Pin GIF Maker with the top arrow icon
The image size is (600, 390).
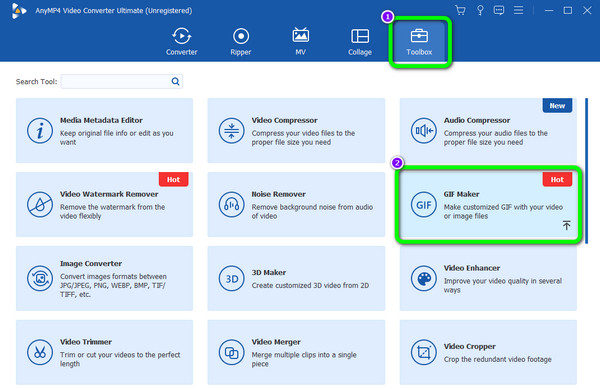566,225
